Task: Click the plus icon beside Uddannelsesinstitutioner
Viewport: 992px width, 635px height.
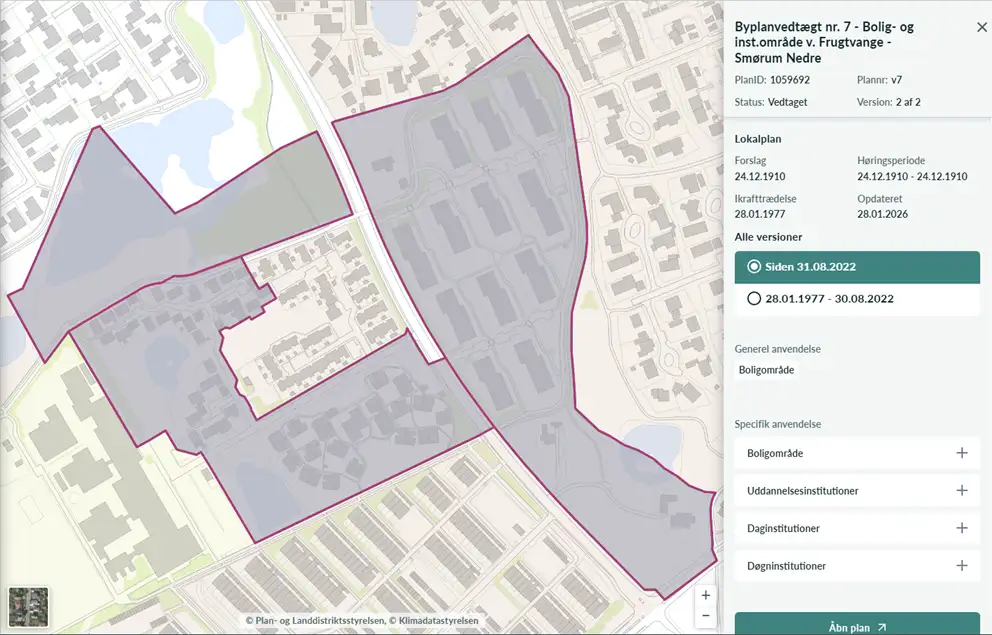Action: [961, 491]
